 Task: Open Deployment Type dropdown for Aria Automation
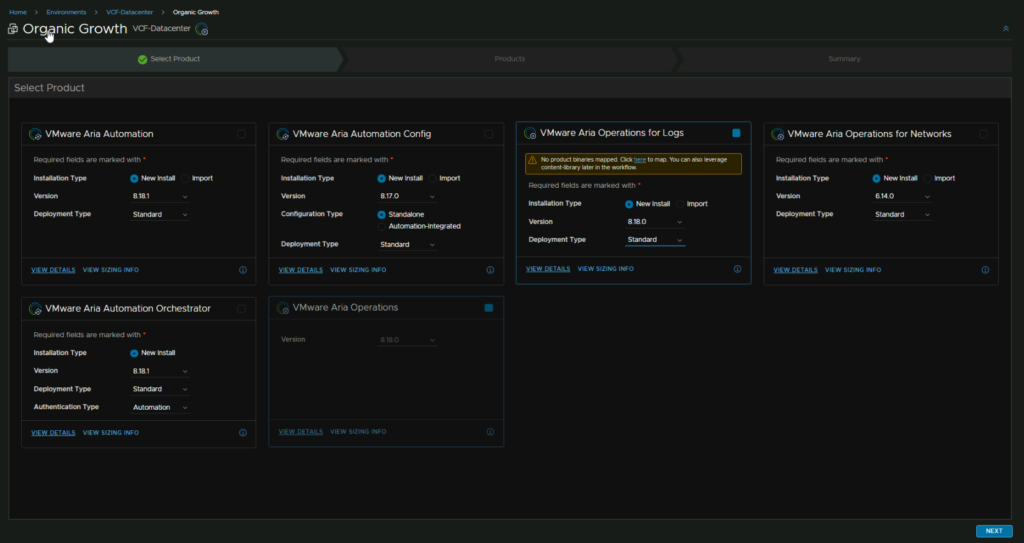[x=160, y=214]
